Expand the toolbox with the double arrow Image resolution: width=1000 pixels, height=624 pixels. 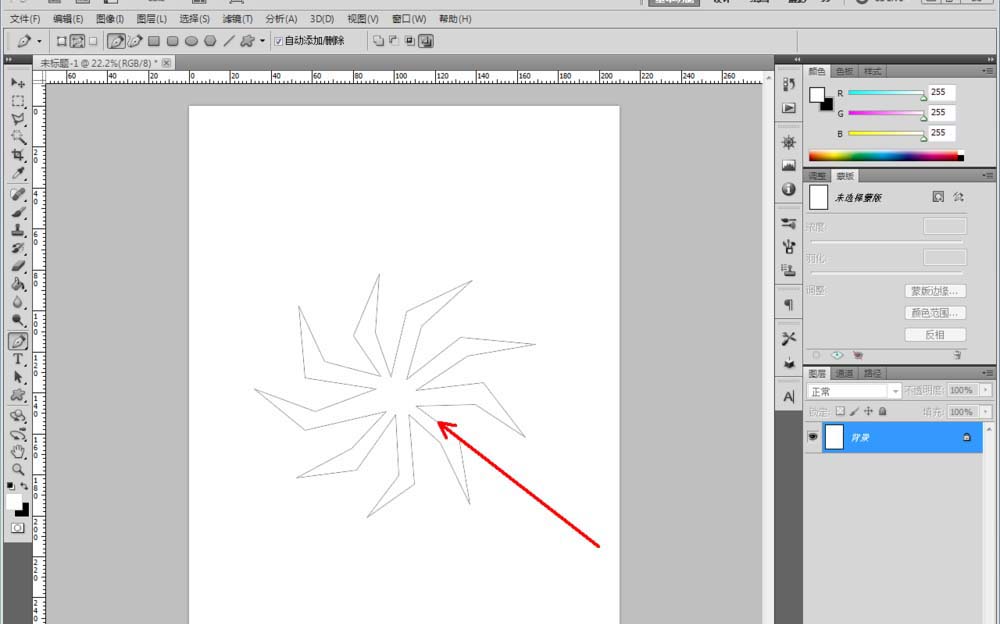9,59
